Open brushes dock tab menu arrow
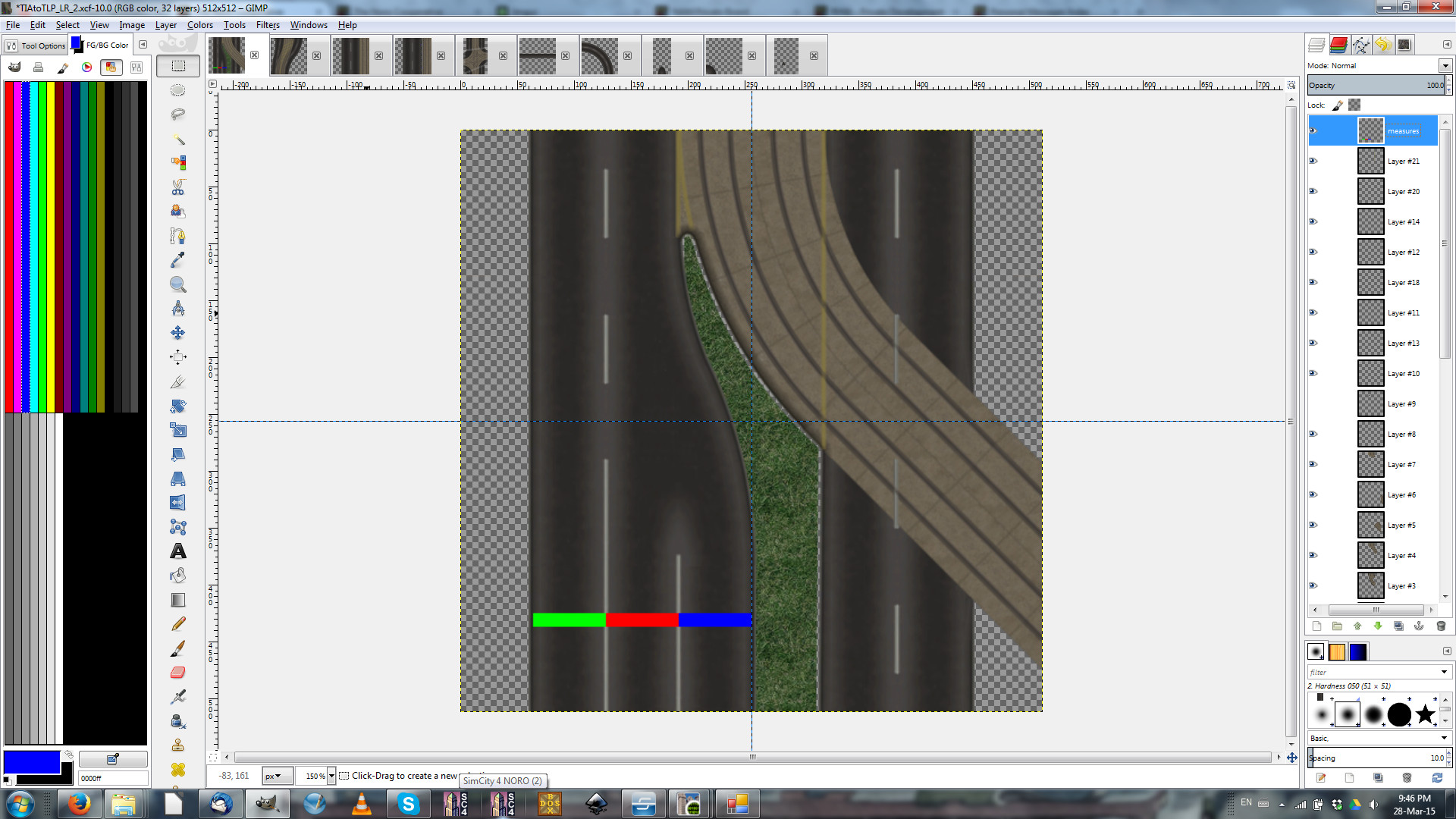The height and width of the screenshot is (819, 1456). 1447,651
